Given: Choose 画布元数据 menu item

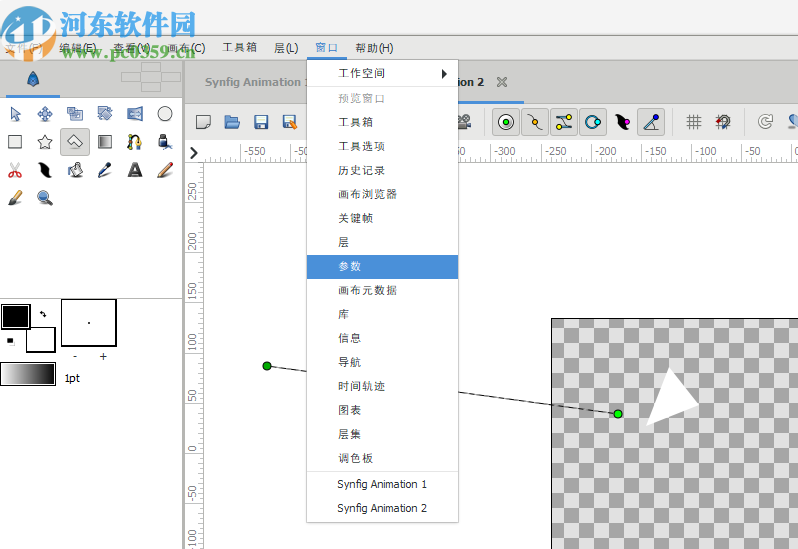Looking at the screenshot, I should point(383,291).
